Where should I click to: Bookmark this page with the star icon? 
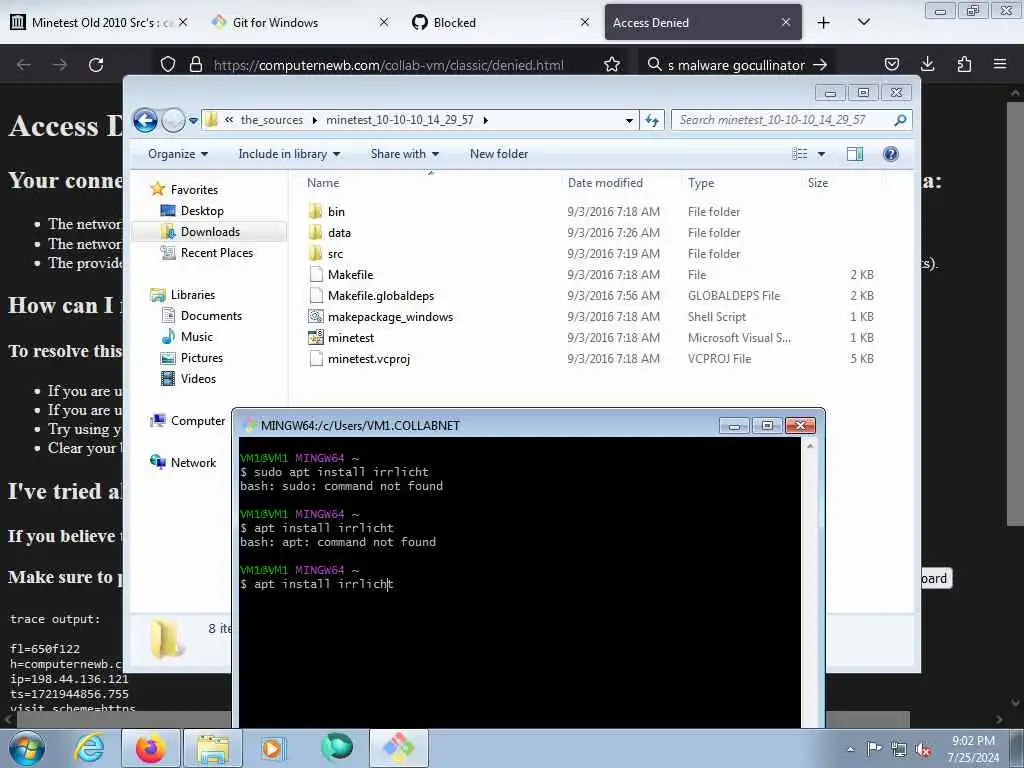[x=612, y=65]
